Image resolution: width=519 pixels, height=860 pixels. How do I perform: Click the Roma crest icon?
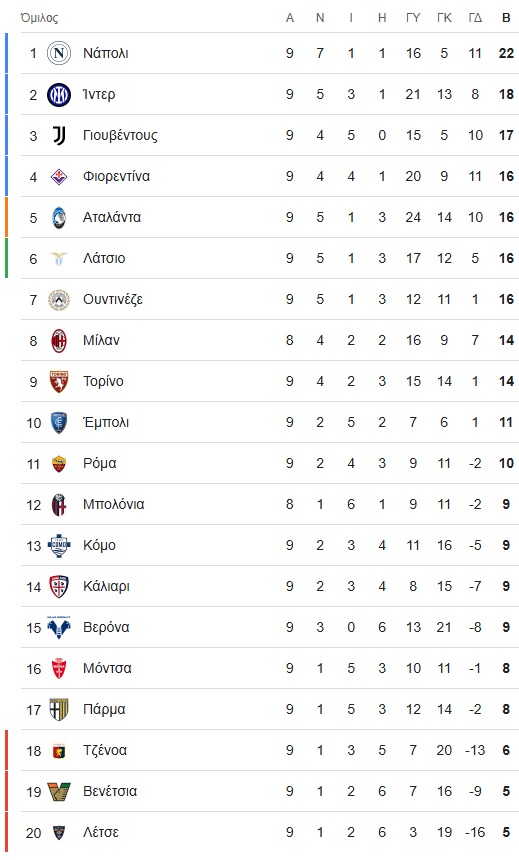click(59, 463)
